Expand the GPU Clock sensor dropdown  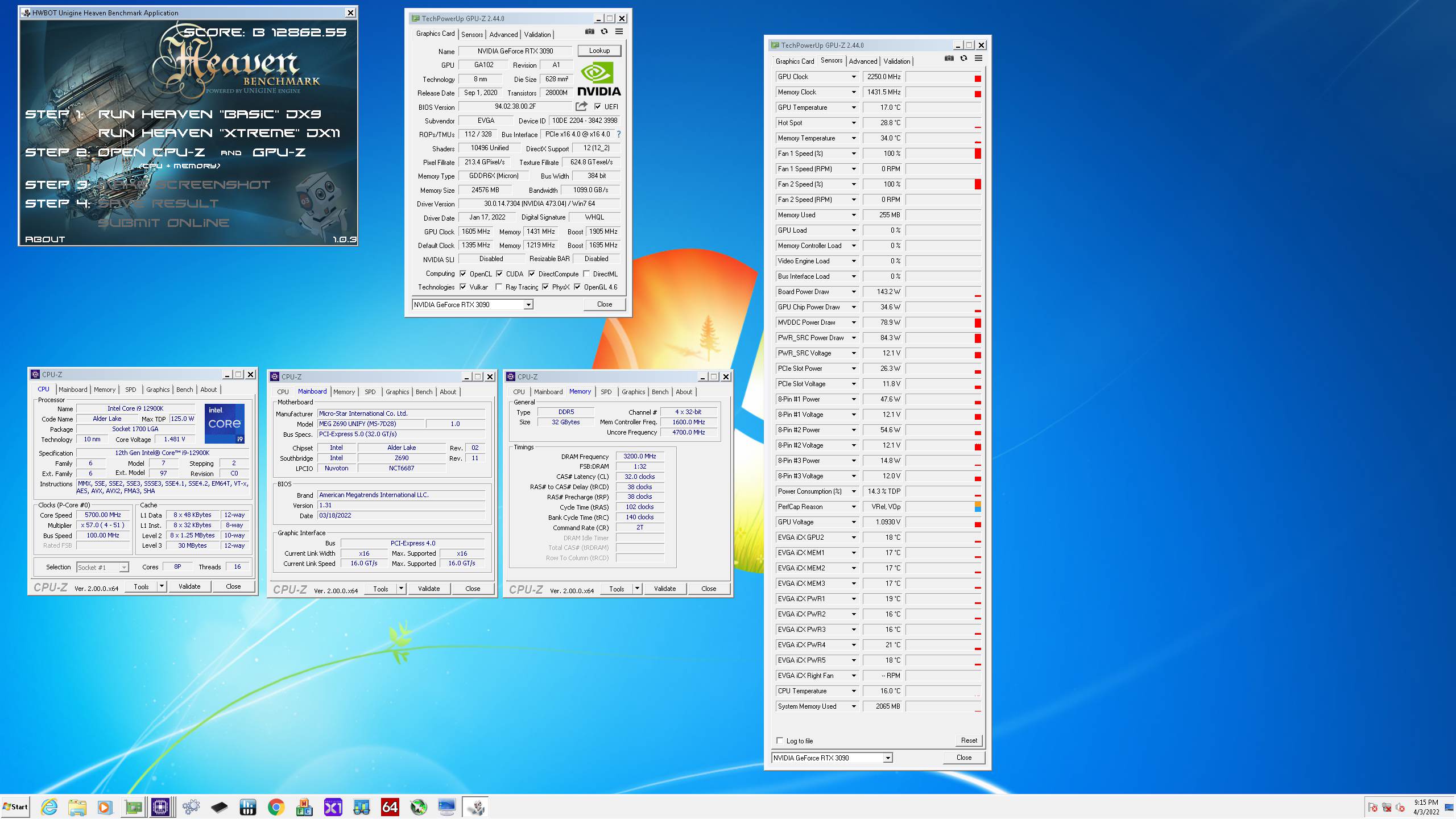pyautogui.click(x=854, y=77)
